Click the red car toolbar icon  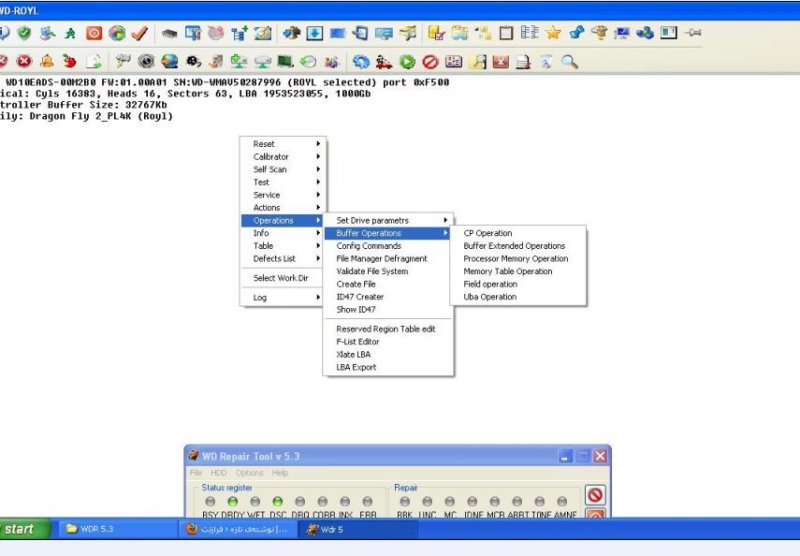pyautogui.click(x=384, y=62)
